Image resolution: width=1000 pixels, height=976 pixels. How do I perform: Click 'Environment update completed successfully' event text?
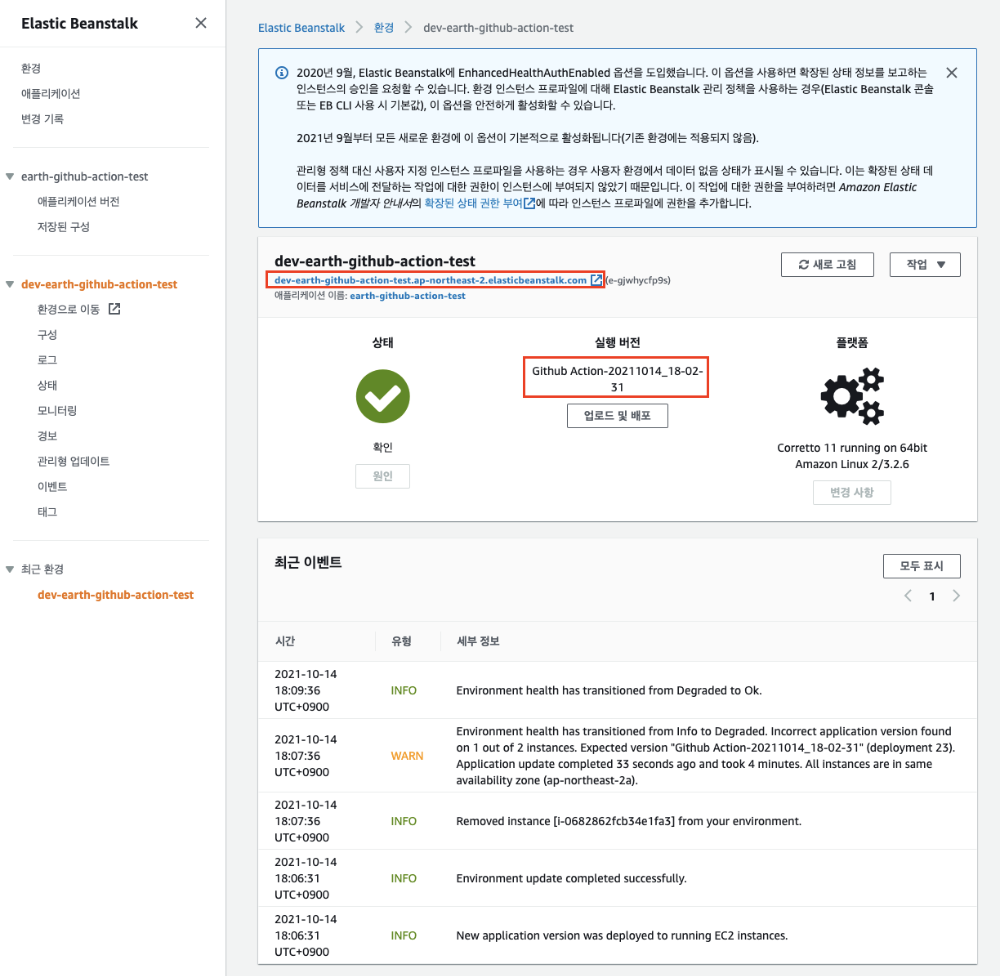571,879
